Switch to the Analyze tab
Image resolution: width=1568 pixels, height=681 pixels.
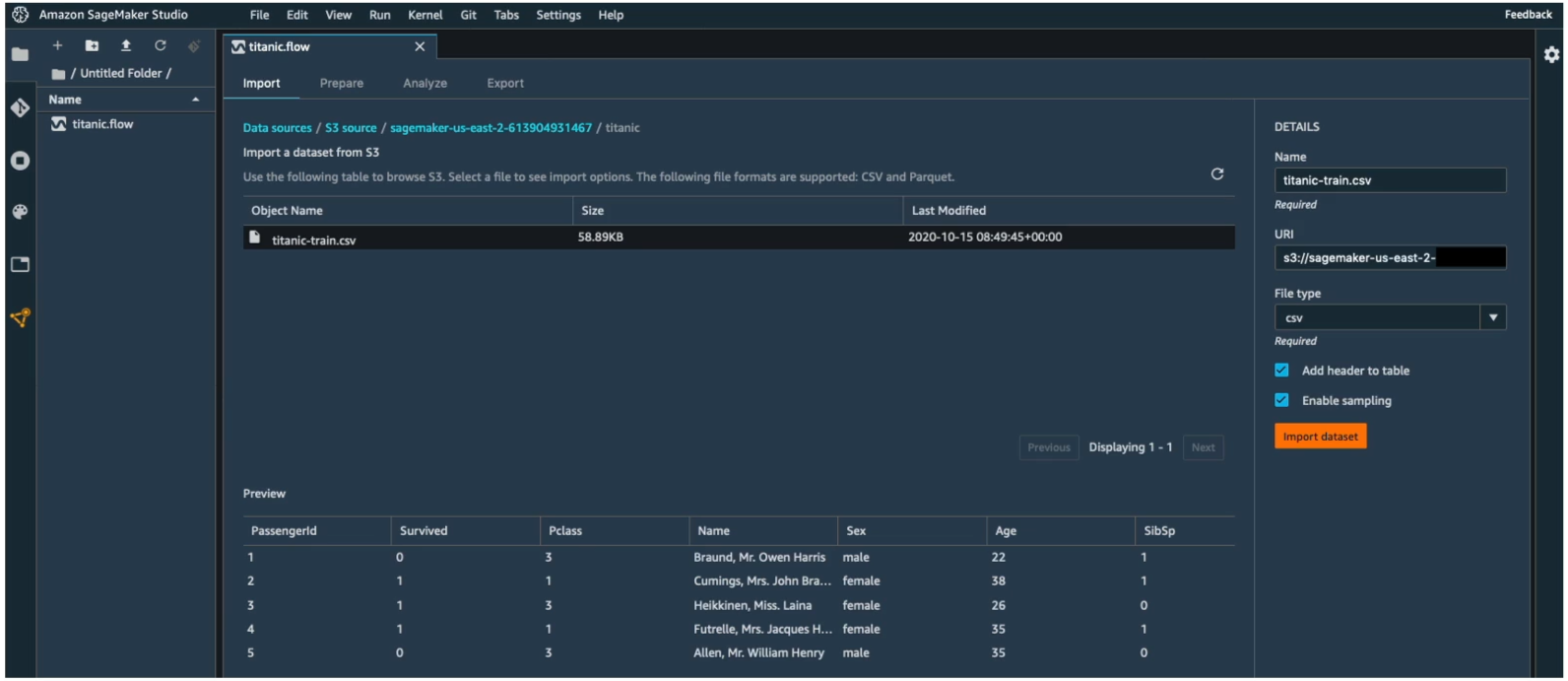coord(425,84)
